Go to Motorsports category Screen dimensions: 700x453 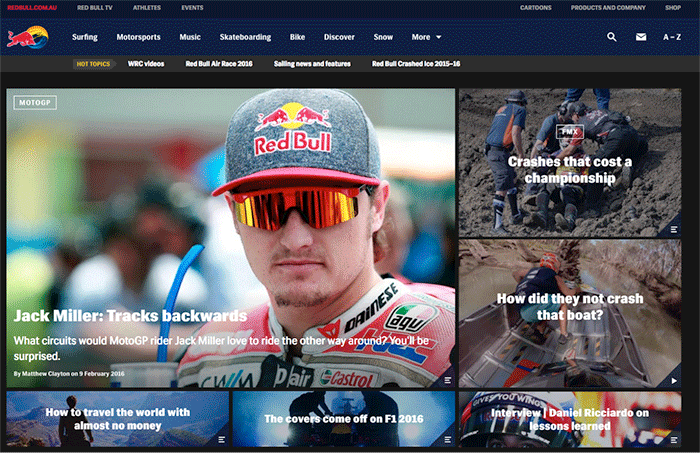[x=138, y=37]
